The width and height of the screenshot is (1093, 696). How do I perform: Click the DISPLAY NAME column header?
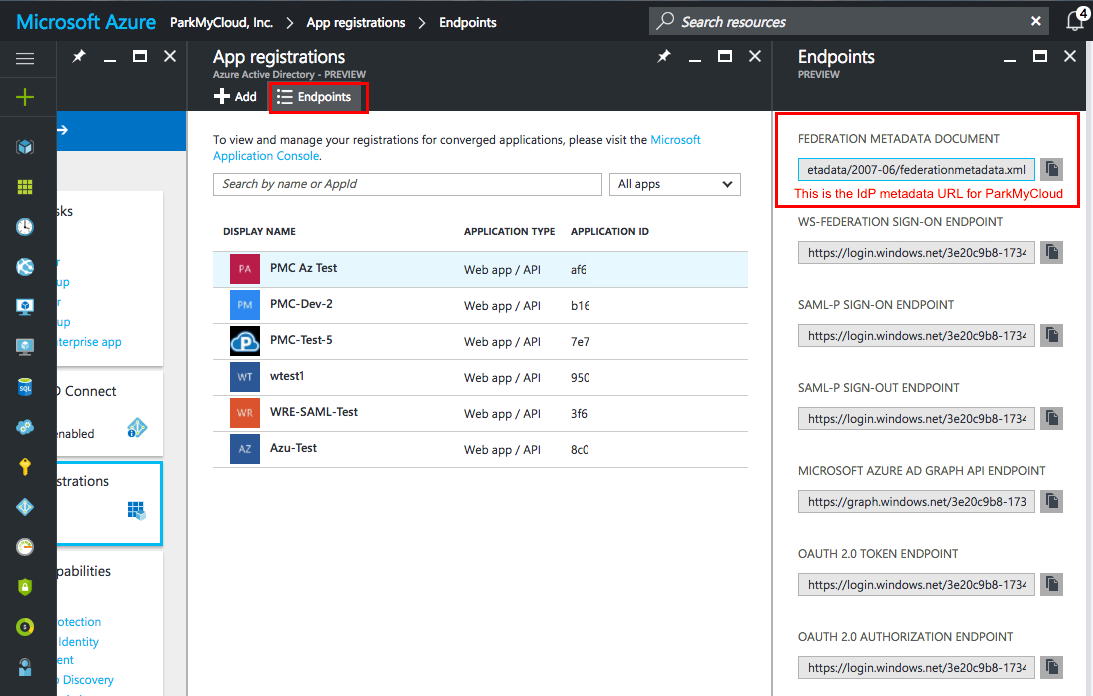pyautogui.click(x=259, y=232)
